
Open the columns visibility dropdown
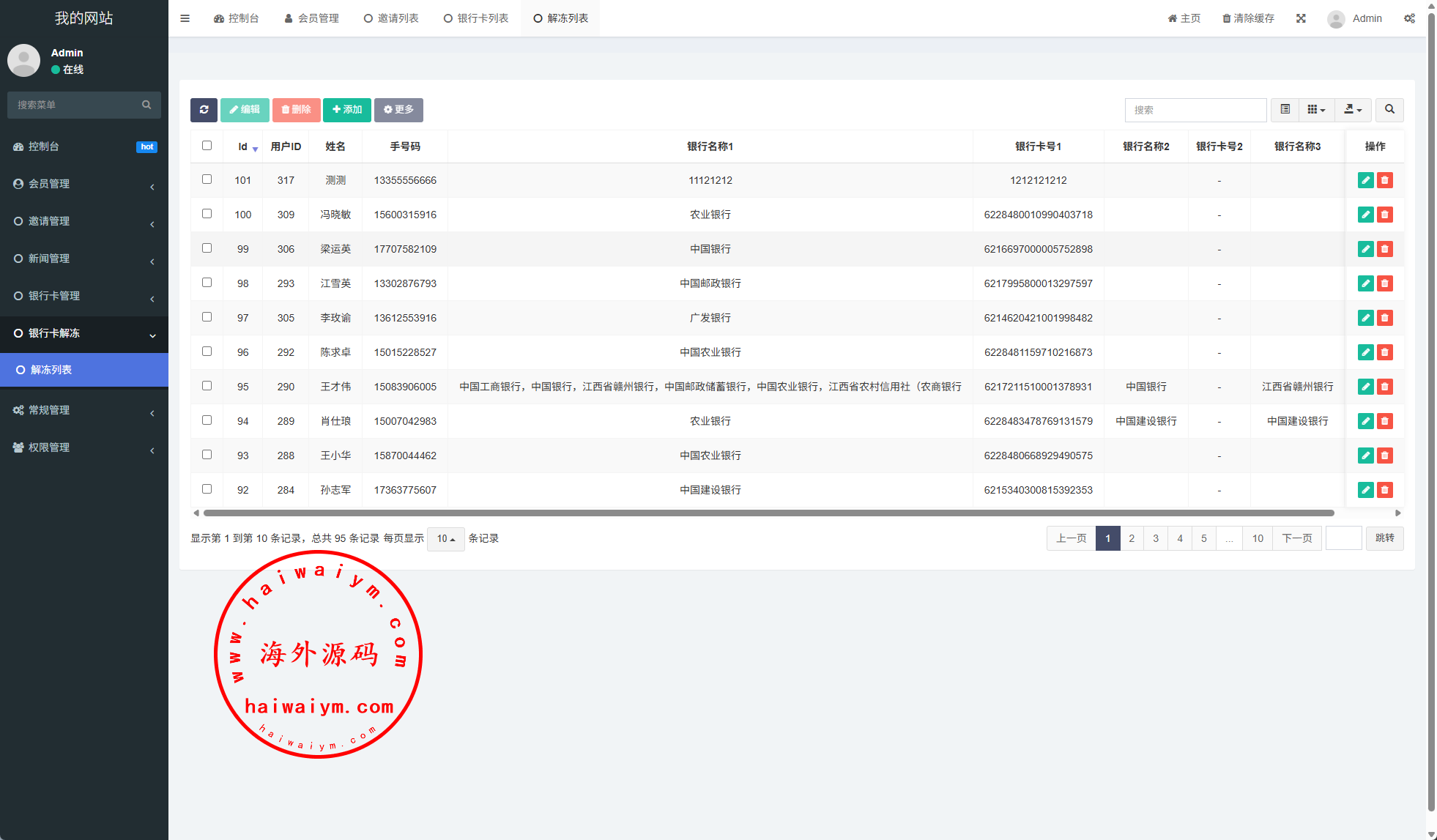1316,110
